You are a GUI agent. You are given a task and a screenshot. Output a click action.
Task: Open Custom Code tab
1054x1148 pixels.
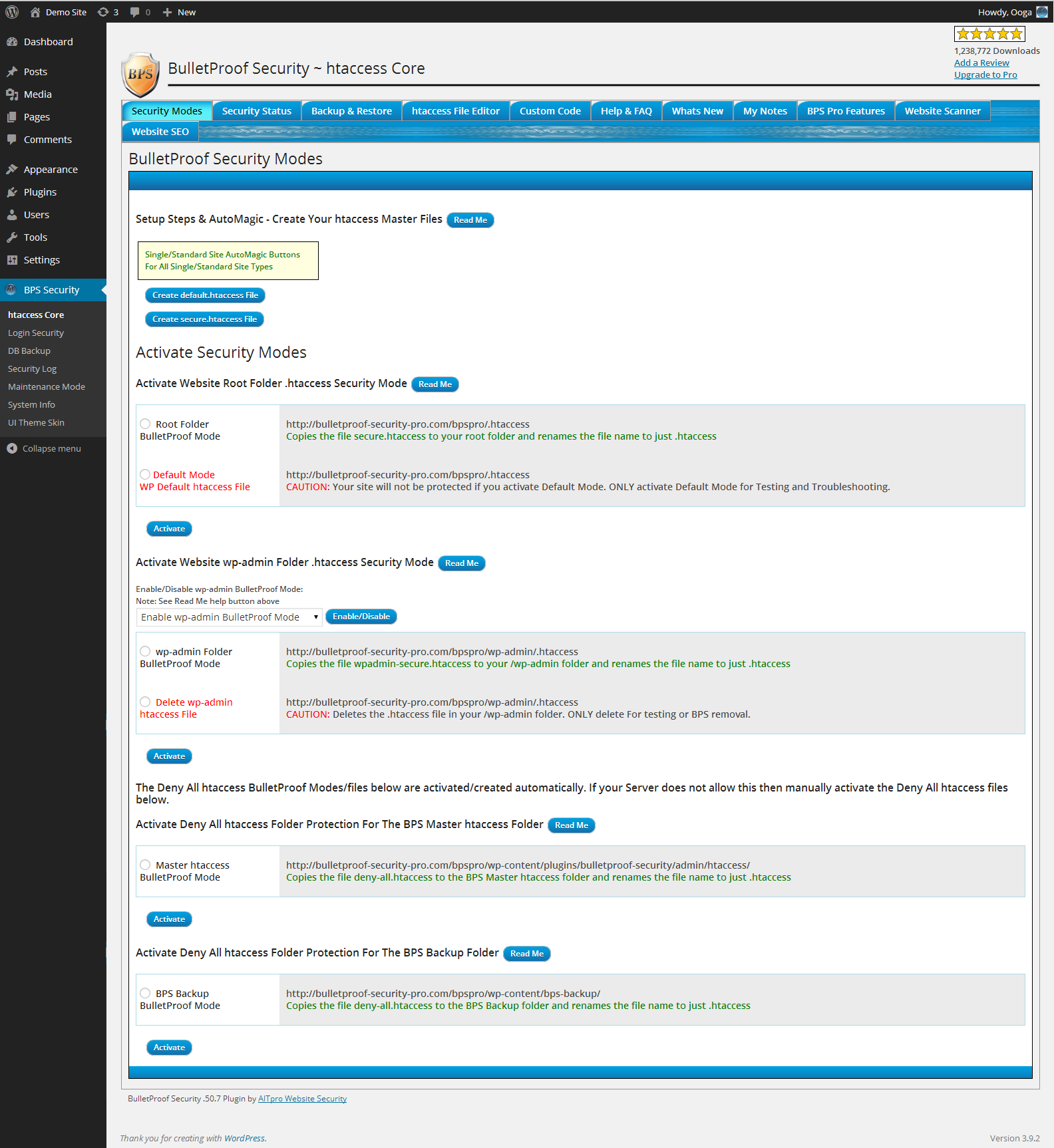550,111
